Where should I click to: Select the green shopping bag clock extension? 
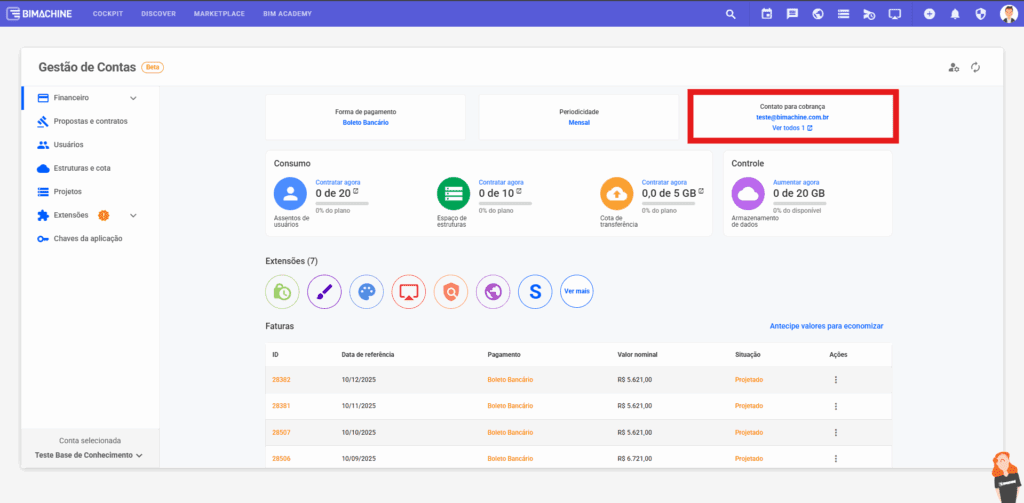(282, 292)
